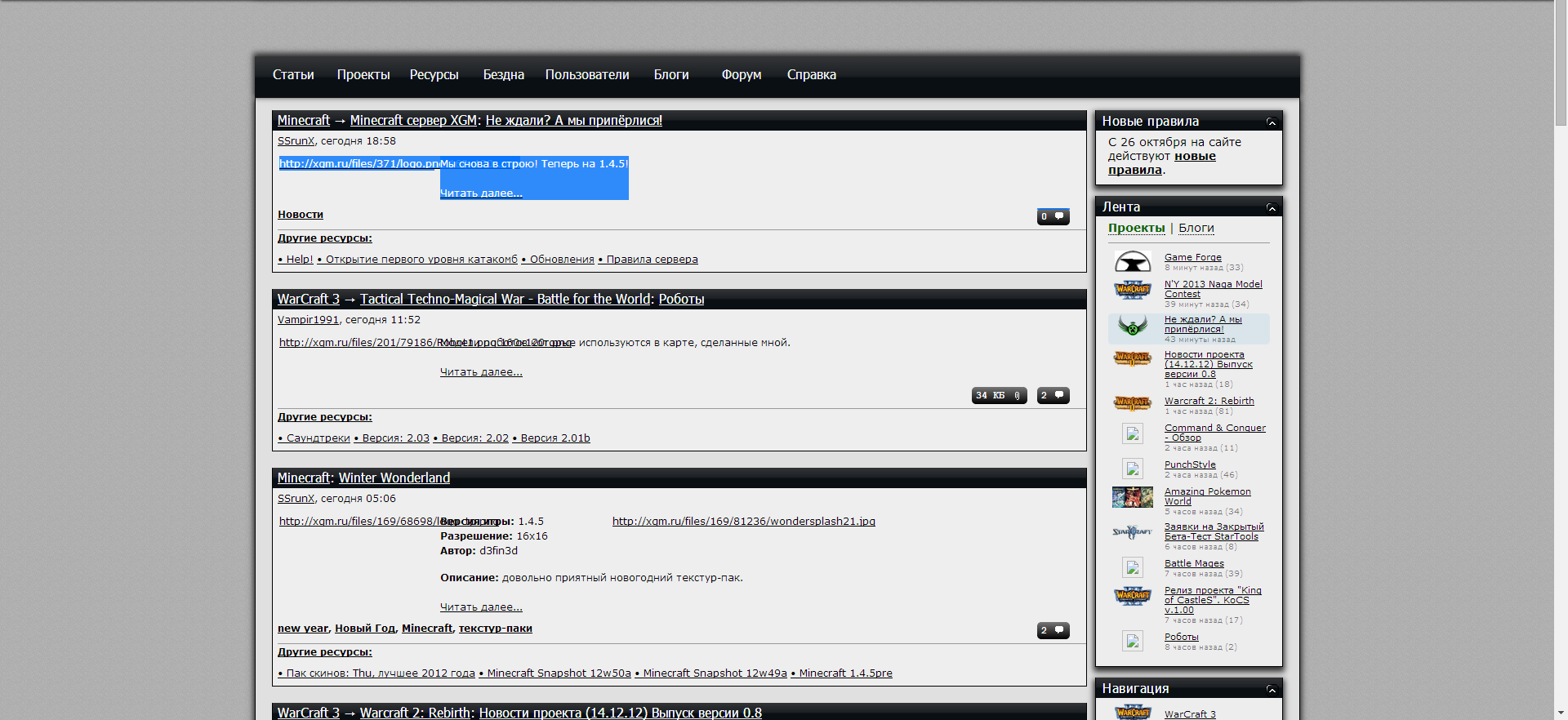The image size is (1568, 720).
Task: Open the Amazing Pokemon World thumbnail
Action: (x=1133, y=497)
